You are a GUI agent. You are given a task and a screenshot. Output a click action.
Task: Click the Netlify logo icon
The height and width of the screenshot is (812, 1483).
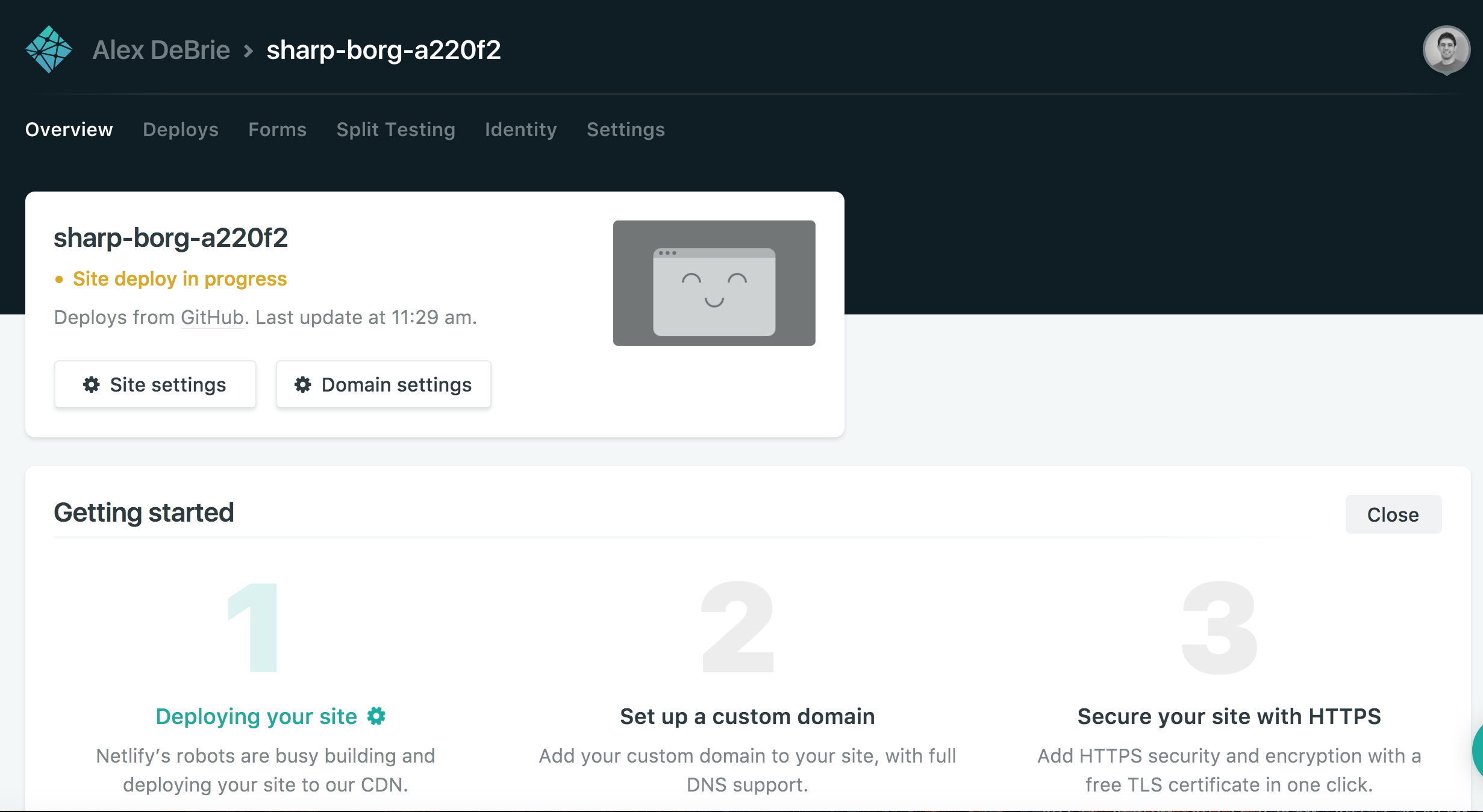pos(49,49)
